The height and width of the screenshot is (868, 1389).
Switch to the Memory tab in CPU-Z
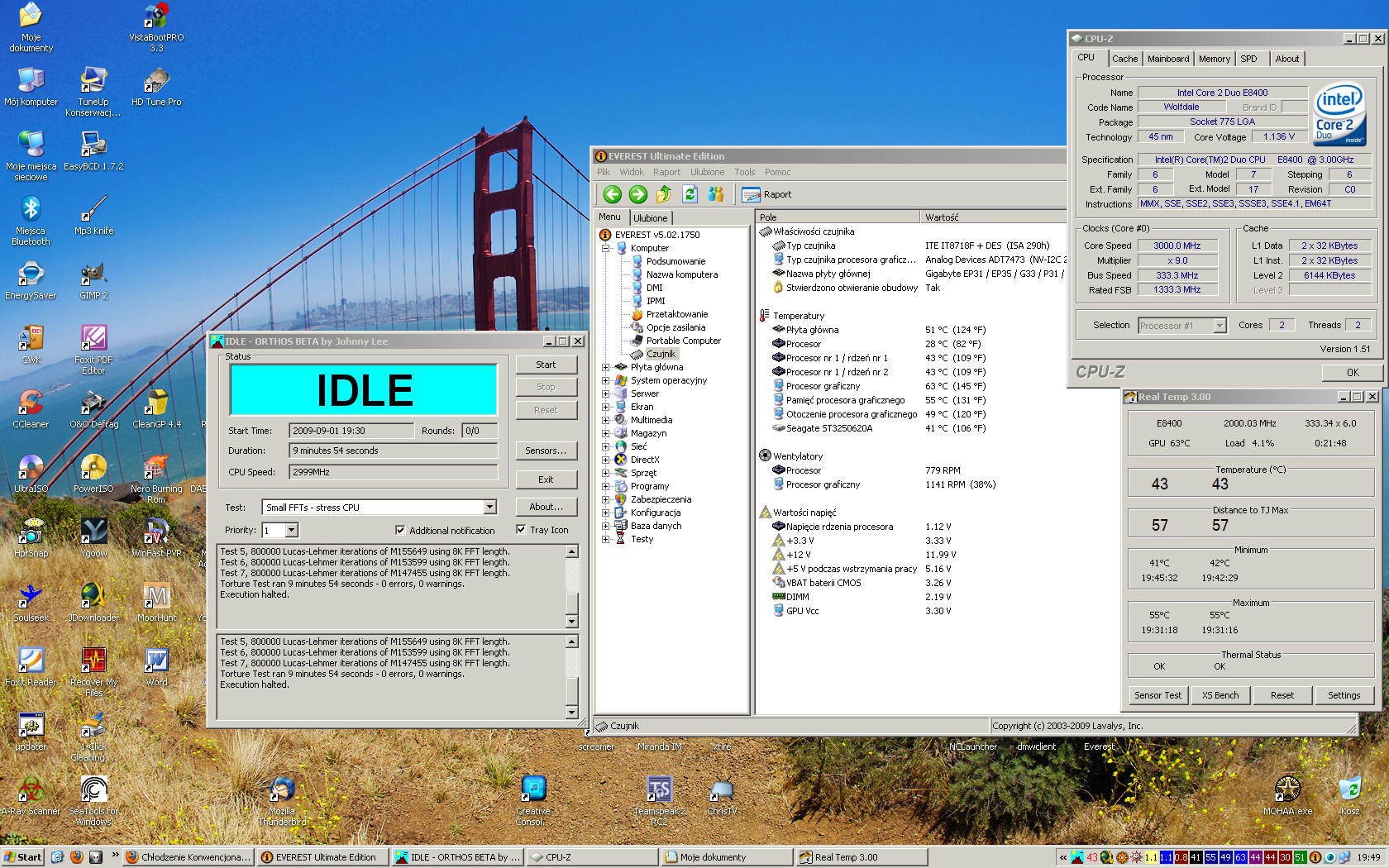(x=1215, y=59)
